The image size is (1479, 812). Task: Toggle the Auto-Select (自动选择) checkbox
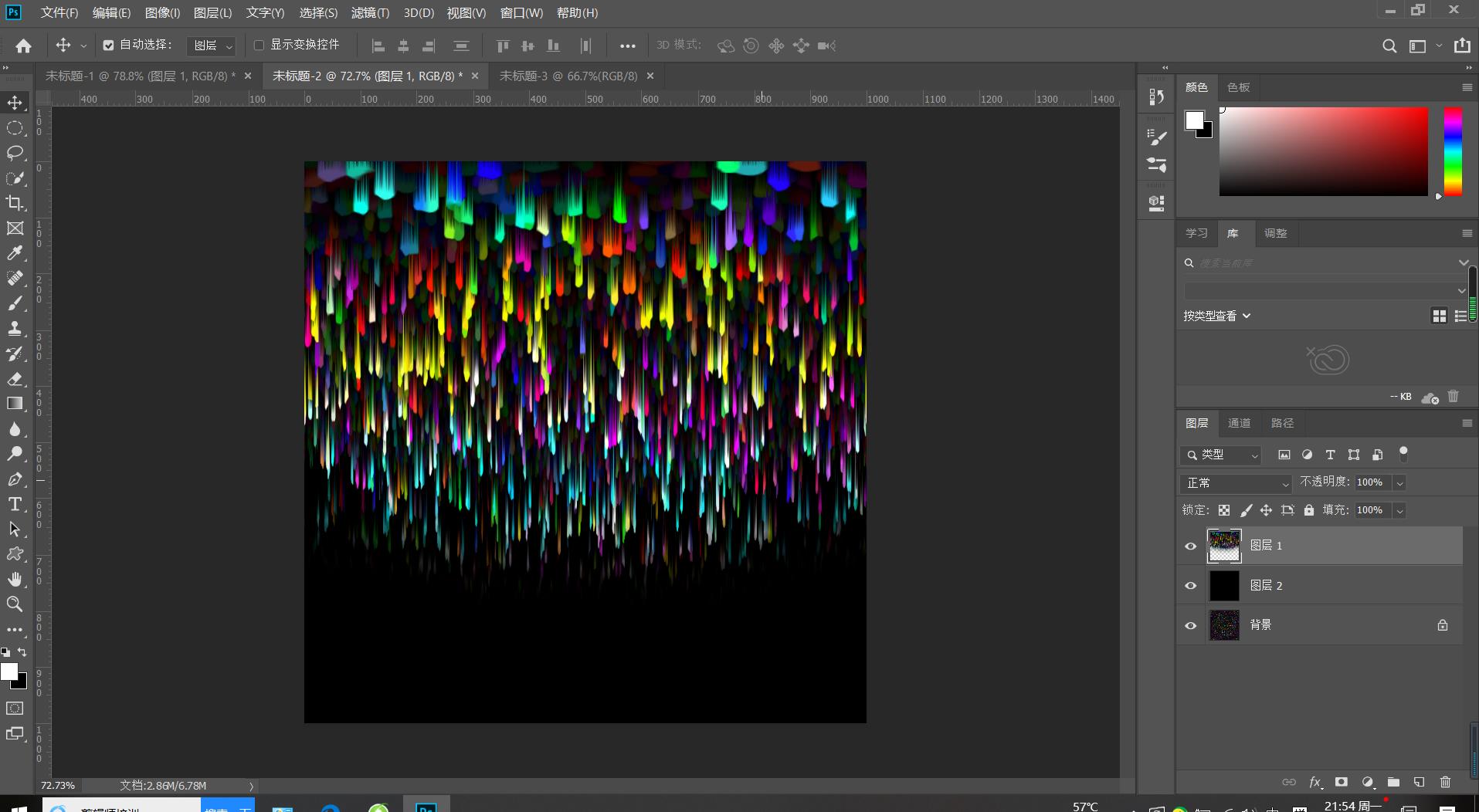(x=108, y=46)
